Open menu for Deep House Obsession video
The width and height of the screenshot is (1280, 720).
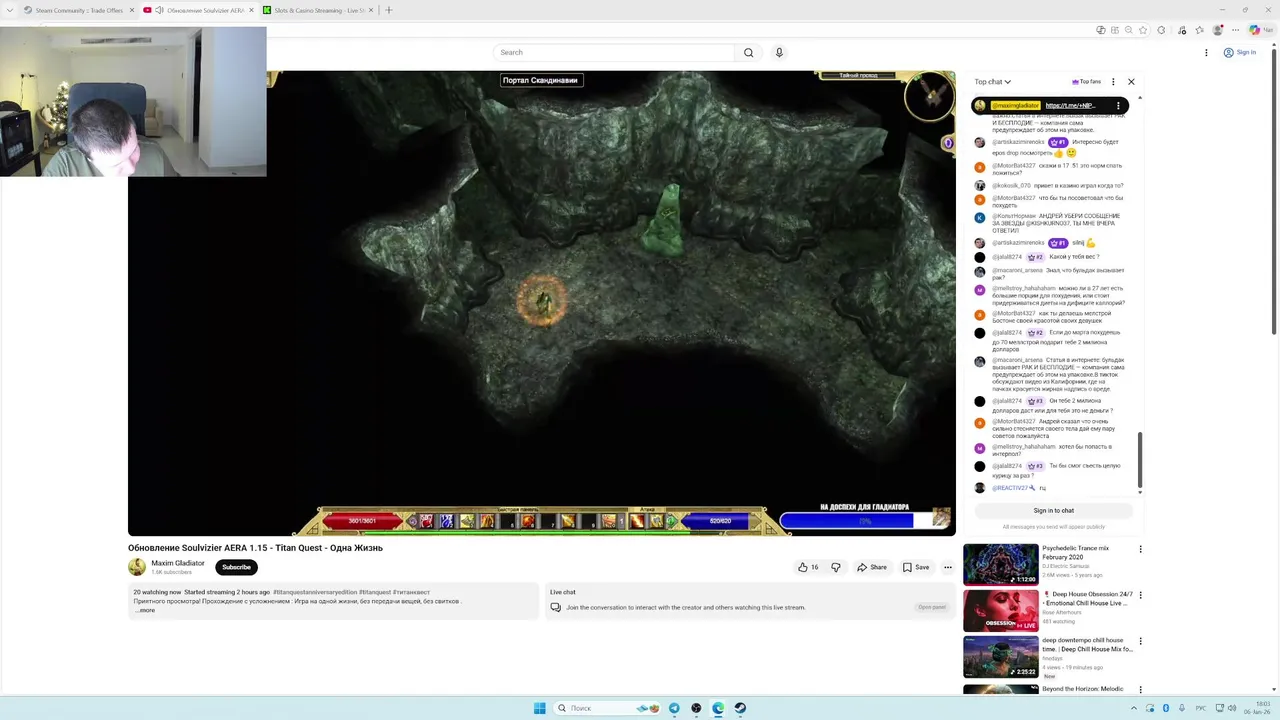(1140, 595)
